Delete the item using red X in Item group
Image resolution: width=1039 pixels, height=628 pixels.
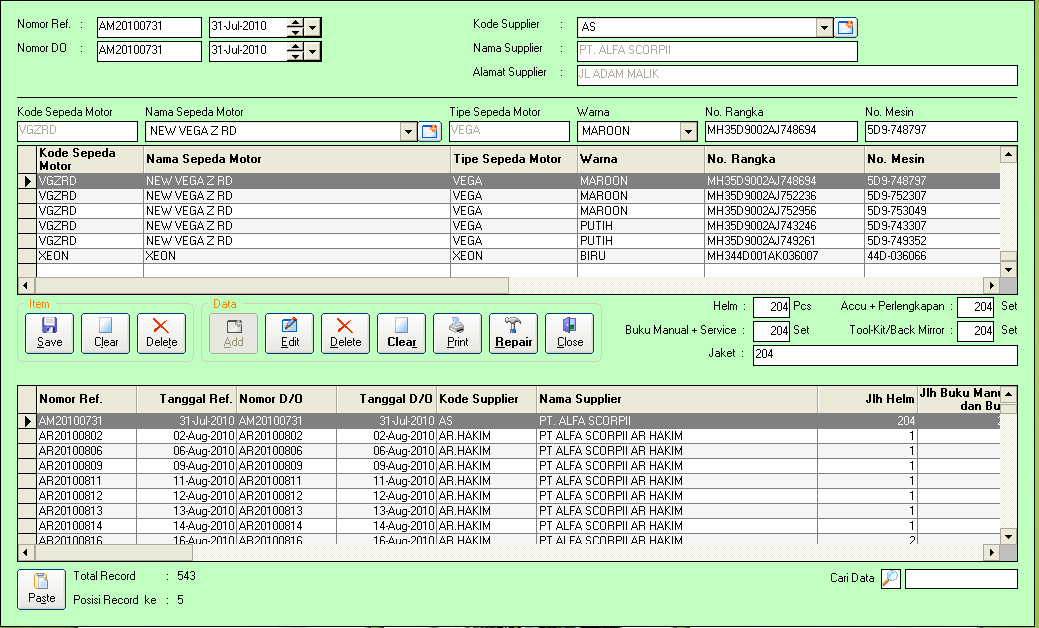click(161, 332)
